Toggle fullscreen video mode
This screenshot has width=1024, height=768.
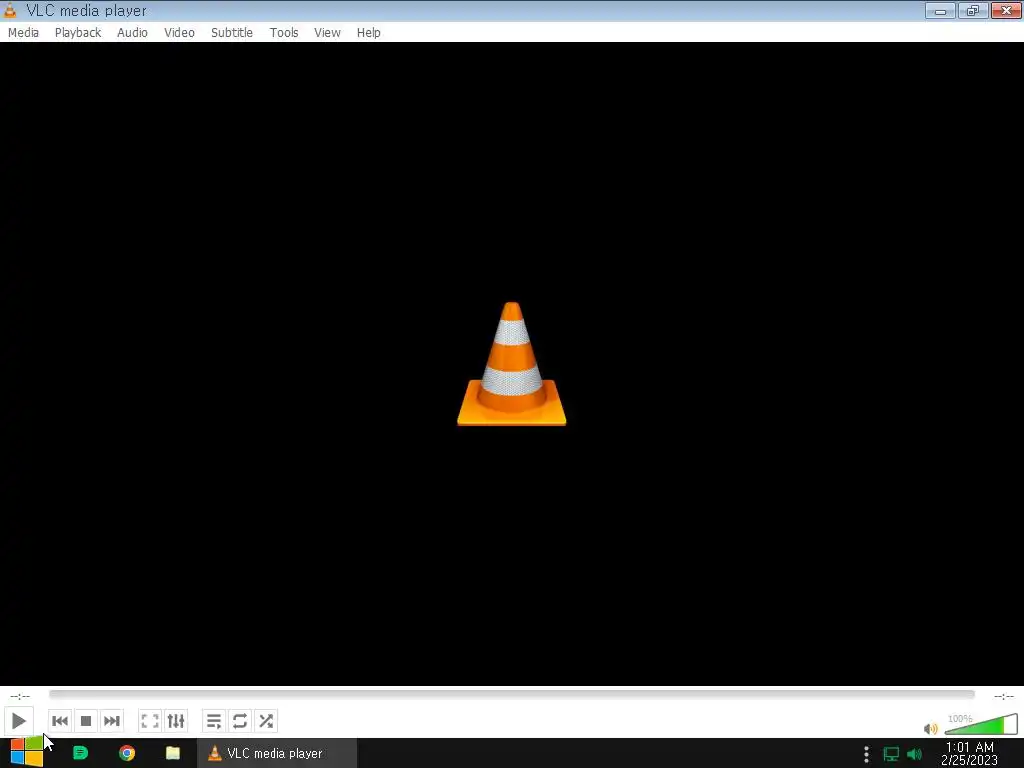(150, 721)
